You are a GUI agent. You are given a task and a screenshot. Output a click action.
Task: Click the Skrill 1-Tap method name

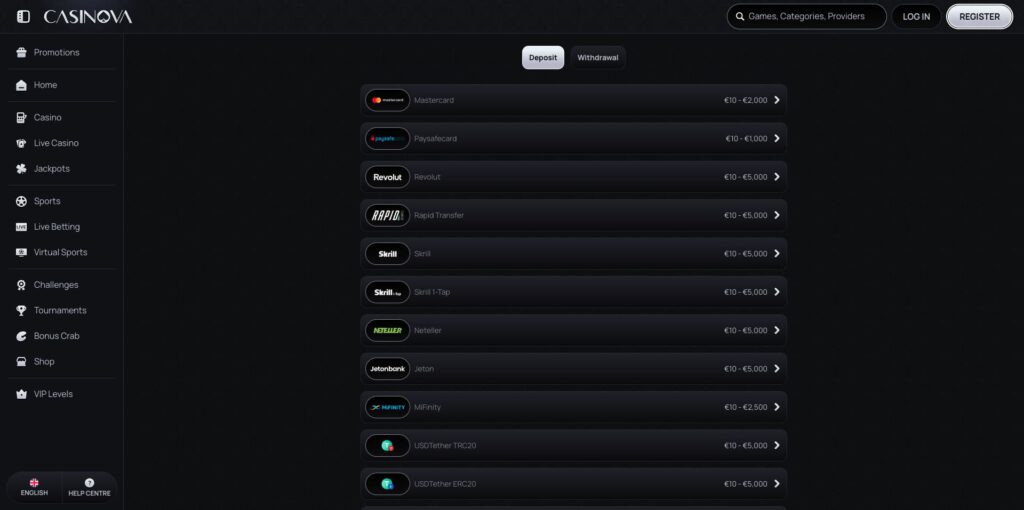click(432, 292)
